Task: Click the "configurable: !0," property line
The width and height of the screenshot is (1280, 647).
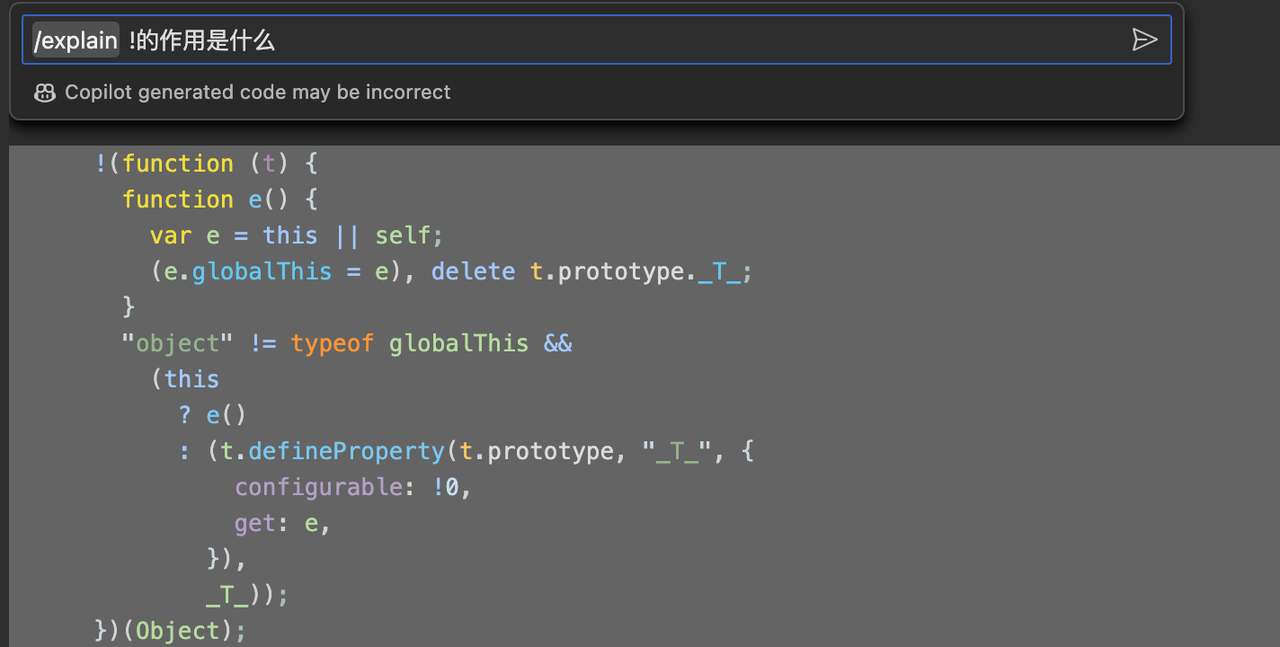Action: pyautogui.click(x=352, y=487)
